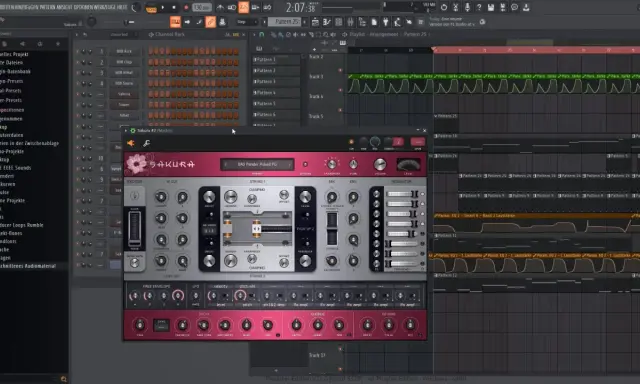Select Pattern 4 in the pattern list
Screen dimensions: 640x384
276,93
